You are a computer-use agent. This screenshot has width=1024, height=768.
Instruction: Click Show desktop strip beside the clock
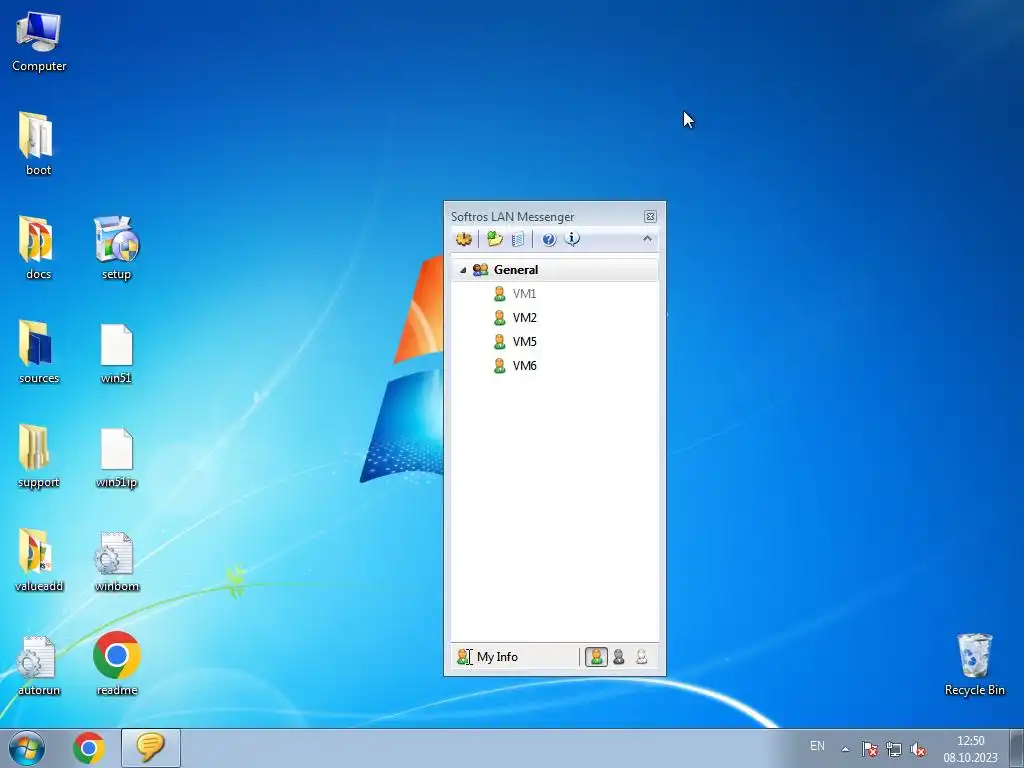pos(1017,749)
